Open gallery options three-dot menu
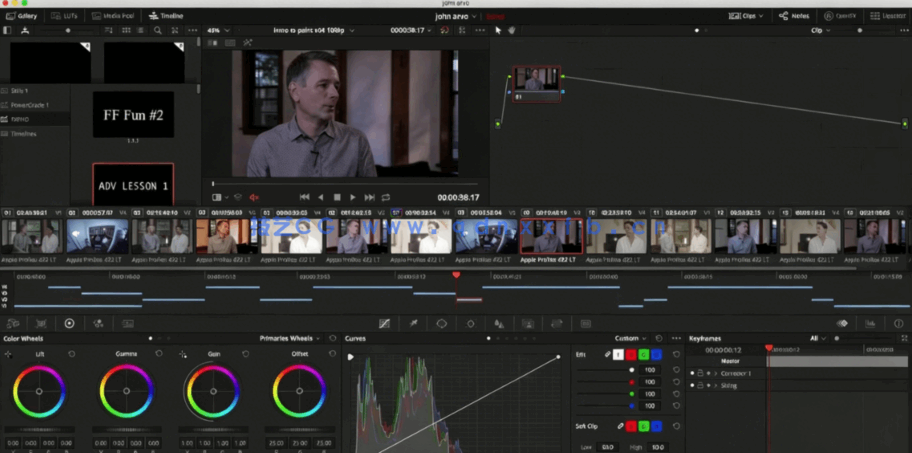This screenshot has width=912, height=453. click(193, 30)
